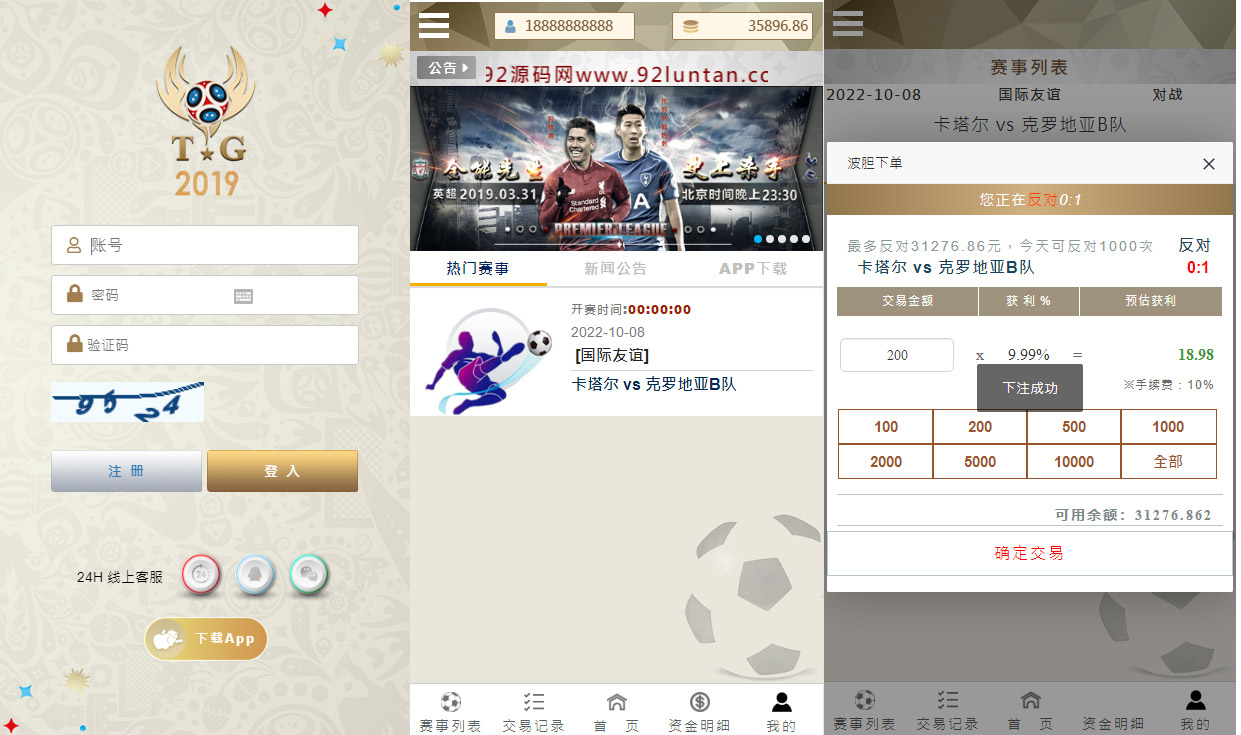Click estimated profit value 18.98

click(x=1196, y=355)
